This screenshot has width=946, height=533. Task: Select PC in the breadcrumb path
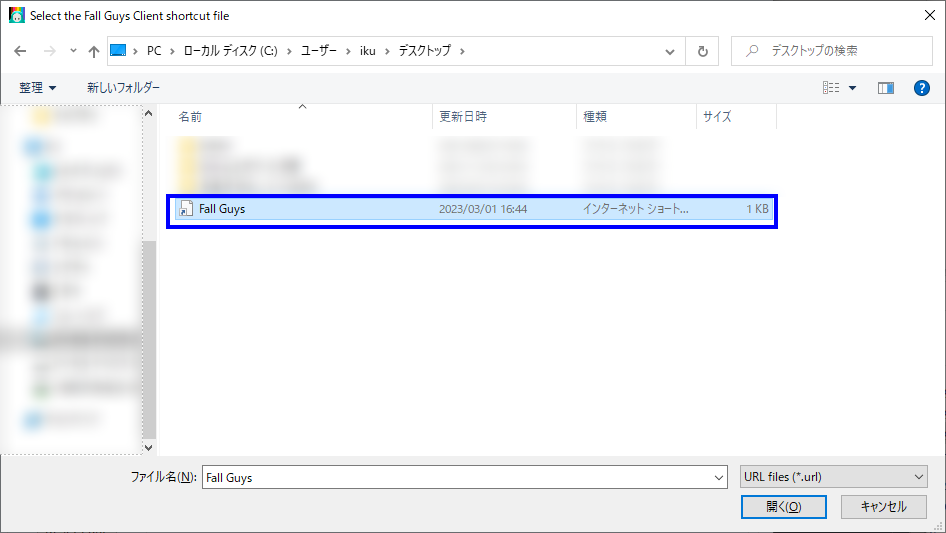154,51
